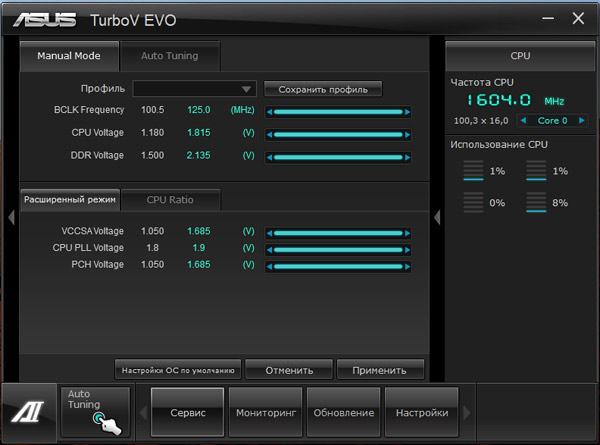Viewport: 600px width, 445px height.
Task: Click the 0% CPU usage indicator
Action: coord(484,202)
